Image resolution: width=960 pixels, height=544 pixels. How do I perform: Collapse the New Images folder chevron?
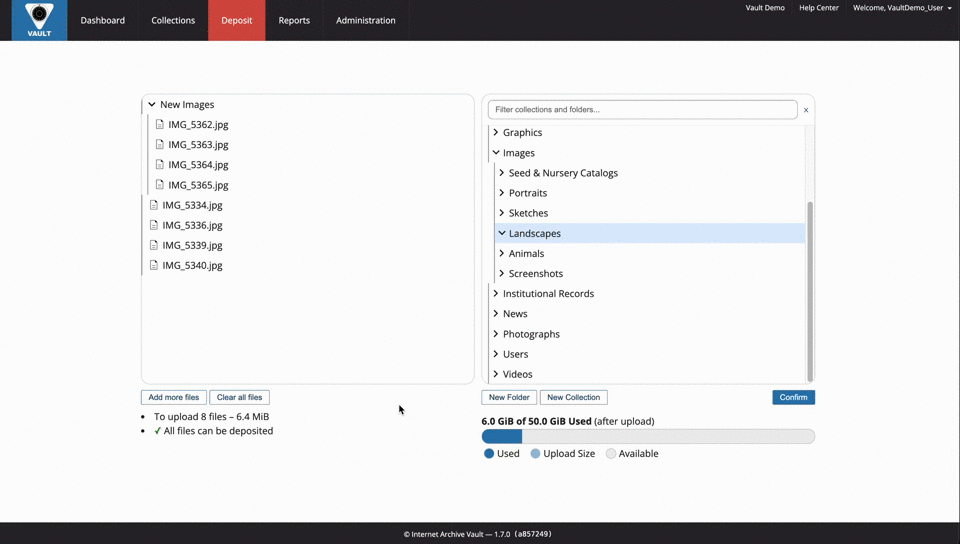pos(152,105)
